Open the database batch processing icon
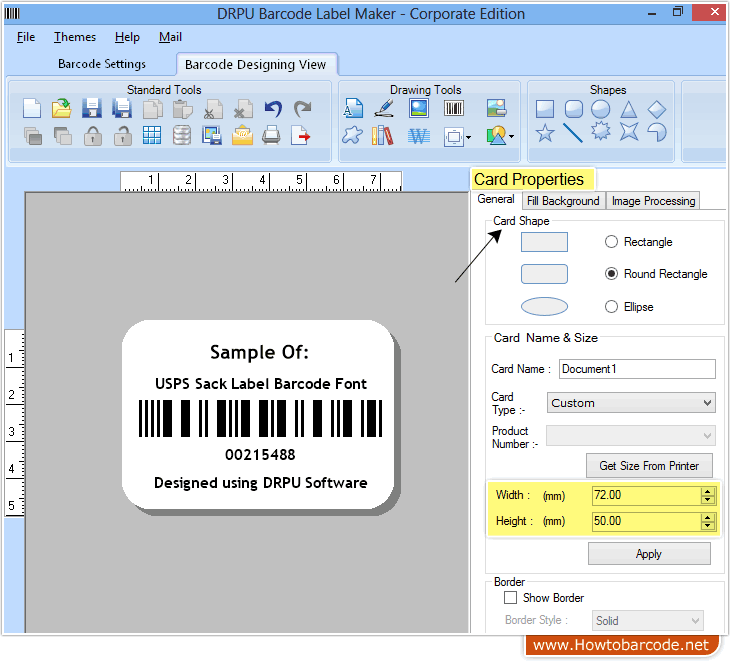 [182, 135]
